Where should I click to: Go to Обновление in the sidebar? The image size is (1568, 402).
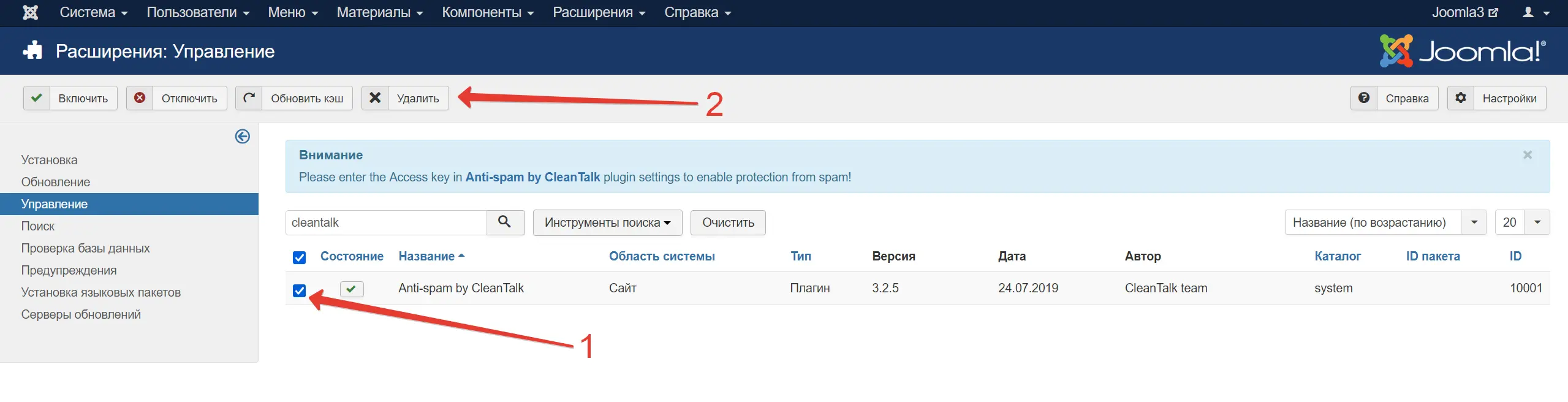[x=56, y=182]
